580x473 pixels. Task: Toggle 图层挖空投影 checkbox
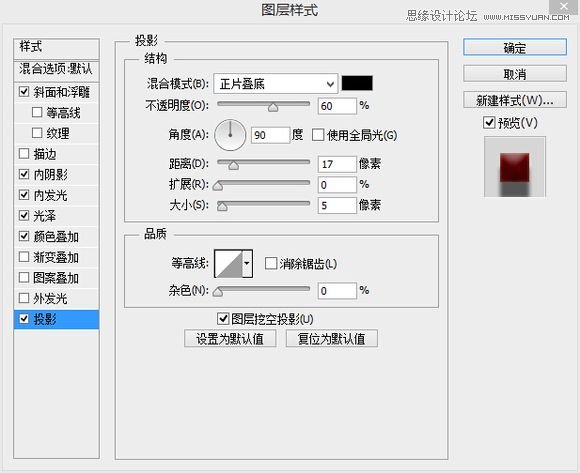click(x=223, y=318)
